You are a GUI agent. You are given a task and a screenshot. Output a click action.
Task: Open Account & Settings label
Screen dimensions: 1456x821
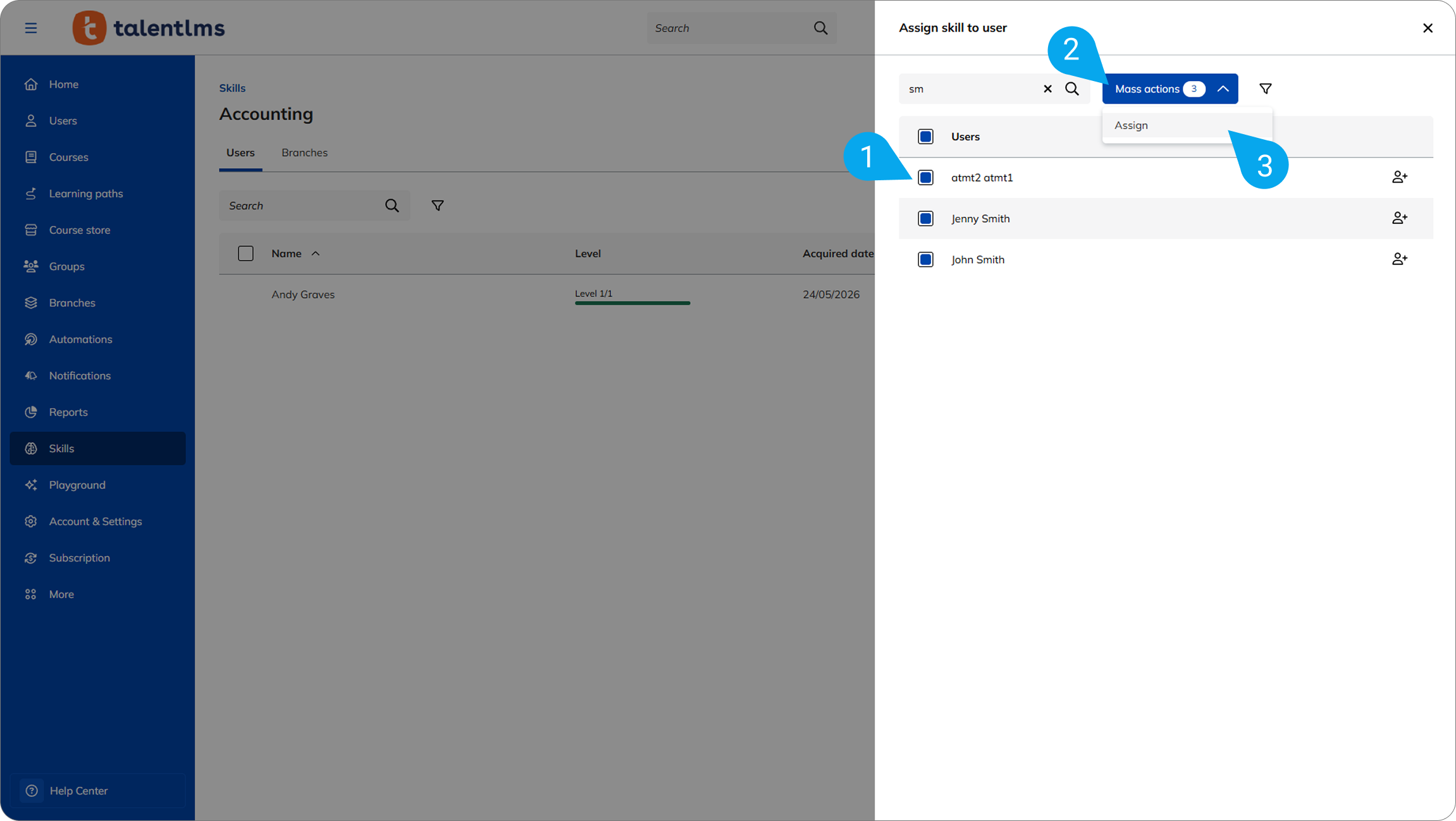96,521
